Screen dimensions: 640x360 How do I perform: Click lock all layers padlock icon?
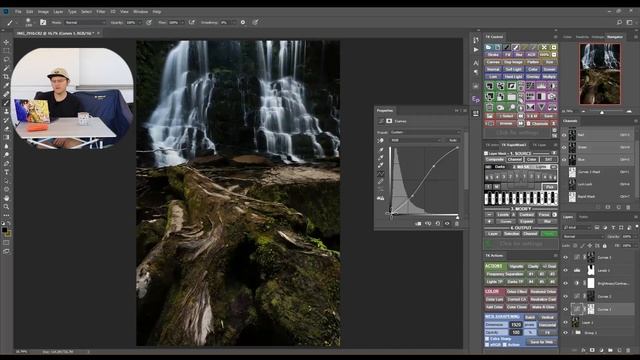[604, 246]
